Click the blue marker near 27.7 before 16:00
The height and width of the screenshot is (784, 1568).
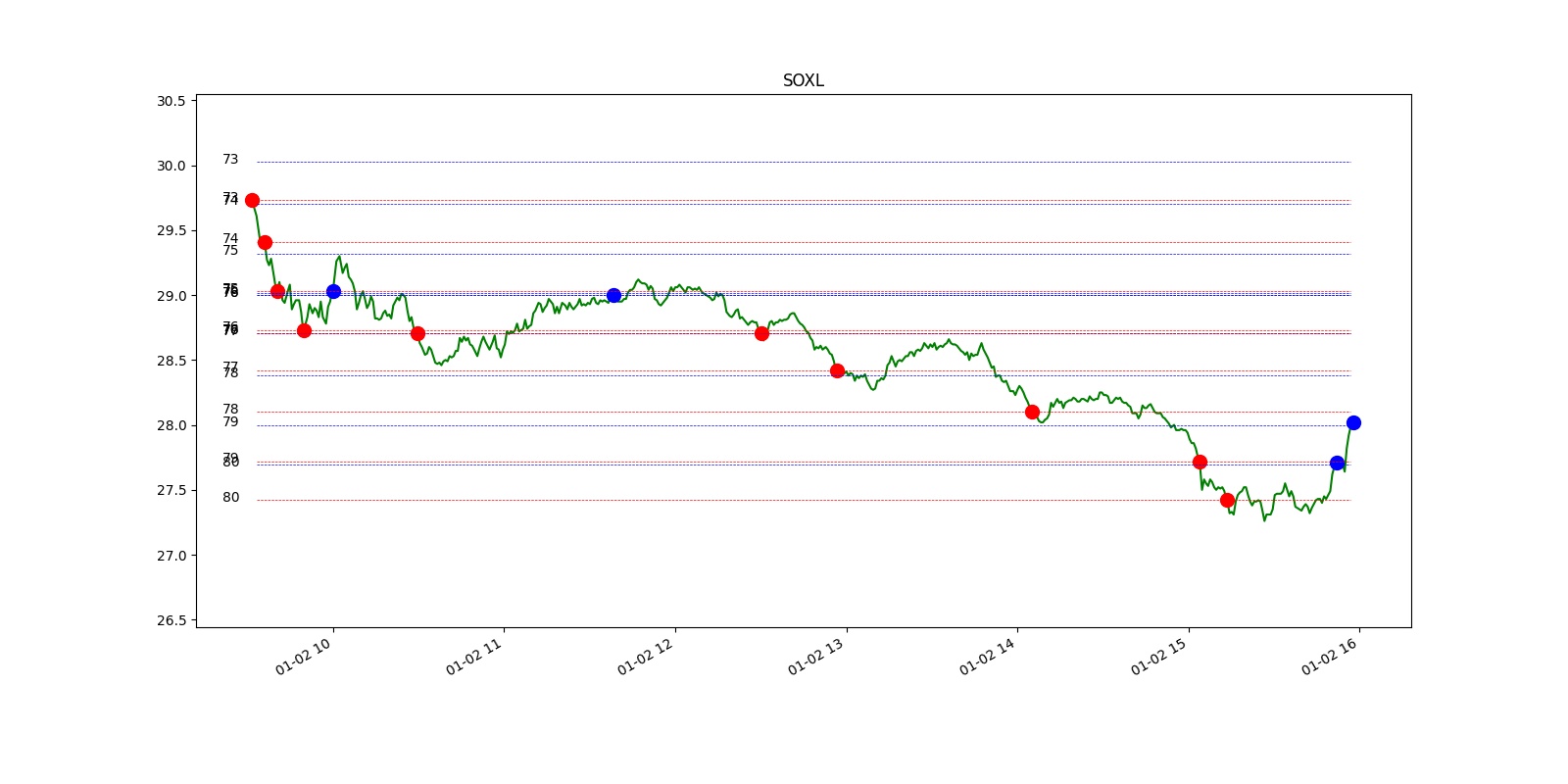coord(1337,463)
